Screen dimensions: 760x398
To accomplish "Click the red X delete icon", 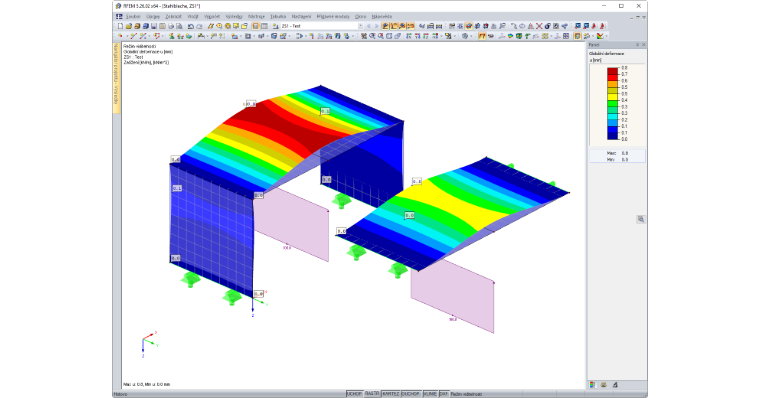I will [539, 26].
